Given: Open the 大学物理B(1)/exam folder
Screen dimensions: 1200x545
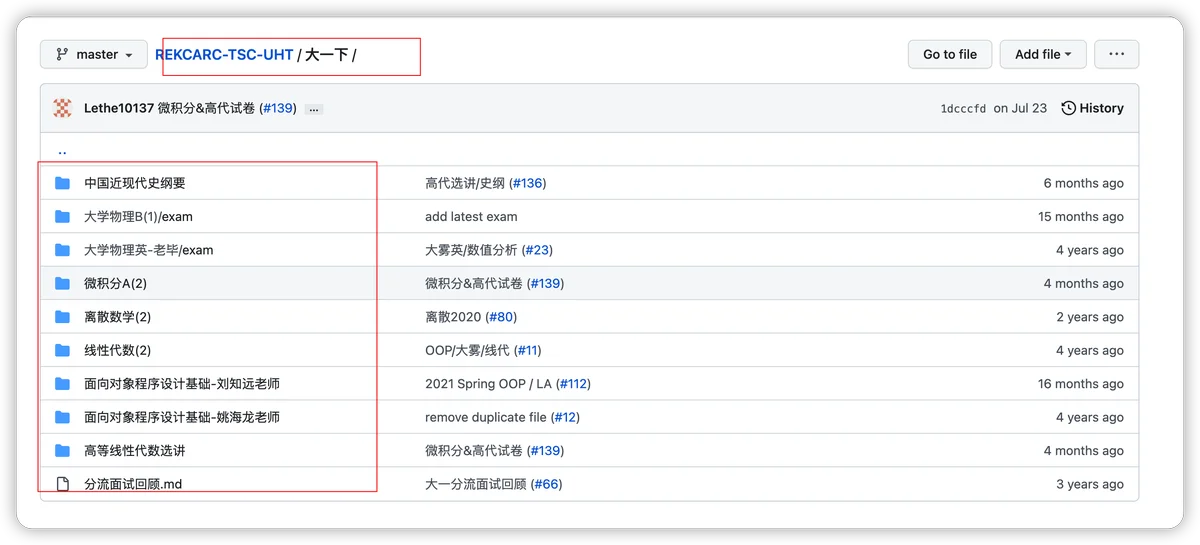Looking at the screenshot, I should [138, 216].
